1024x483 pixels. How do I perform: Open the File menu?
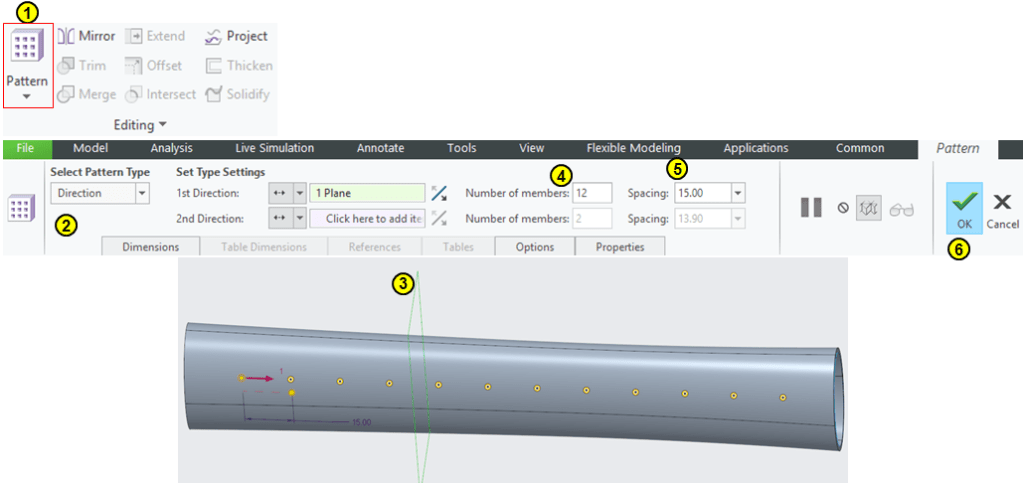coord(26,148)
